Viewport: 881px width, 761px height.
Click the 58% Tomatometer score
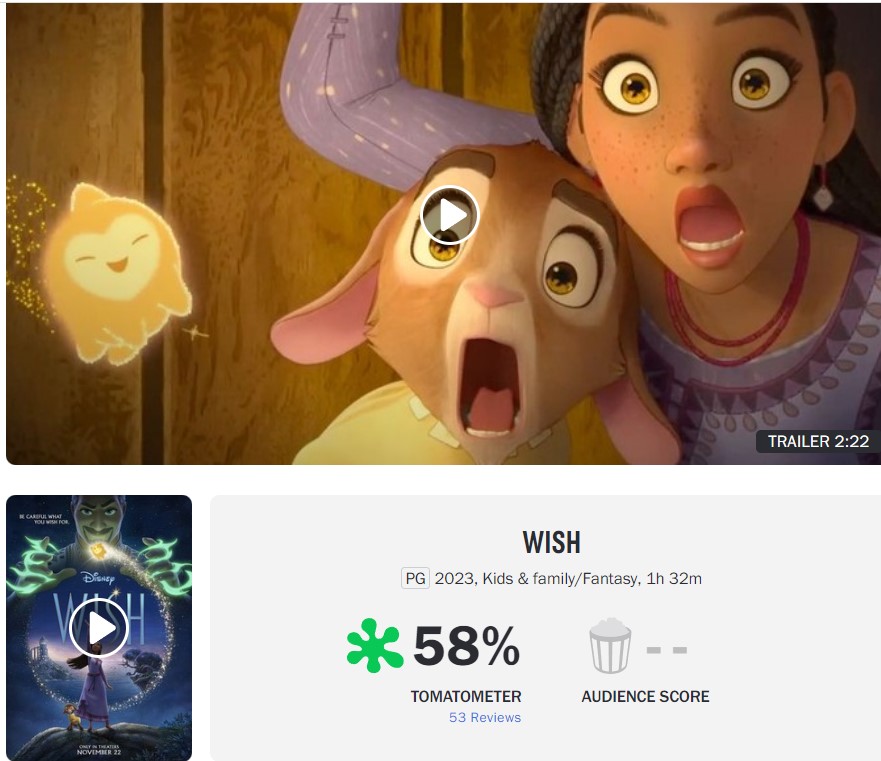coord(466,646)
